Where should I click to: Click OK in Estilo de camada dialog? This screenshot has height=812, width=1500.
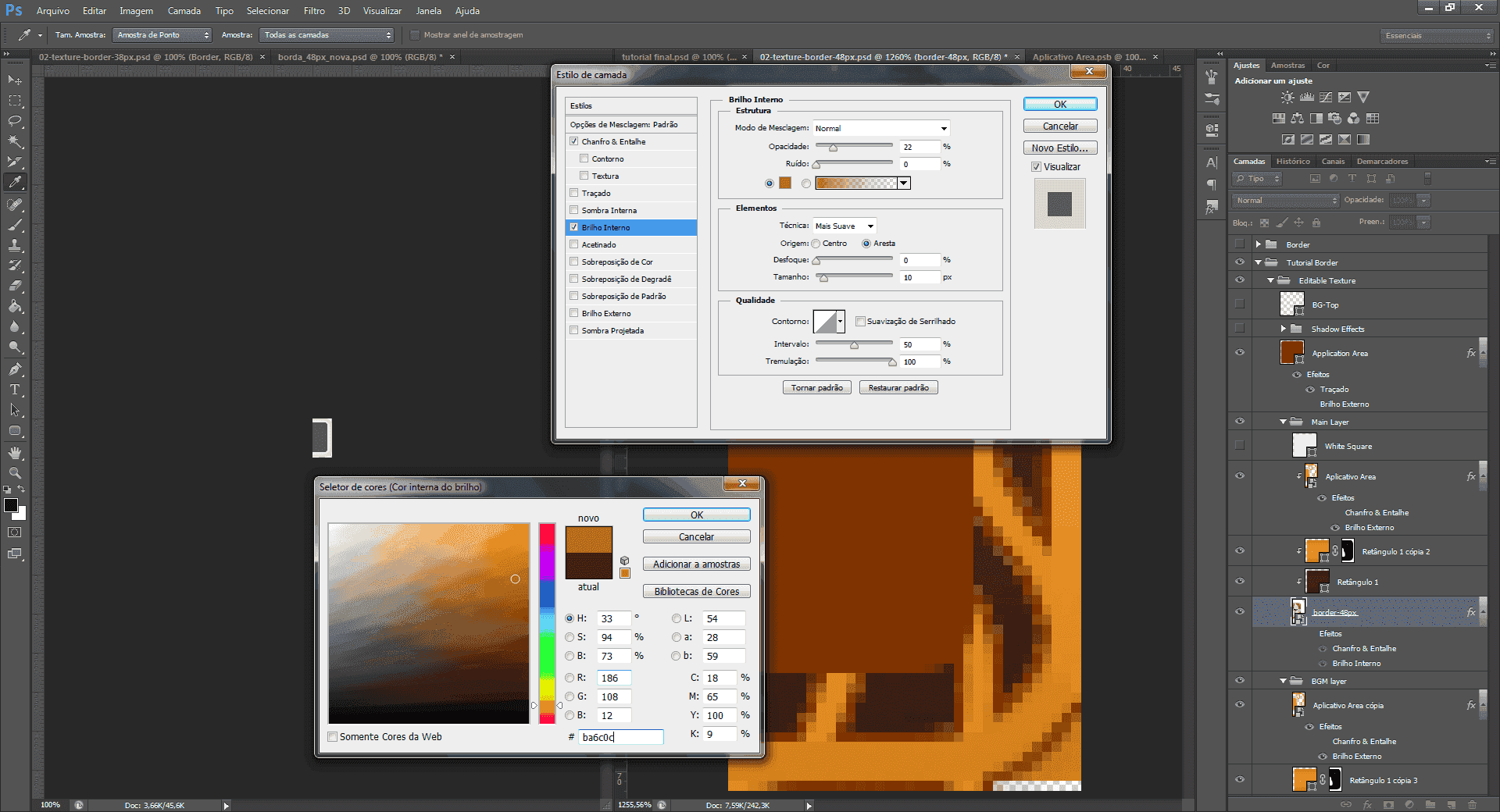pos(1060,105)
